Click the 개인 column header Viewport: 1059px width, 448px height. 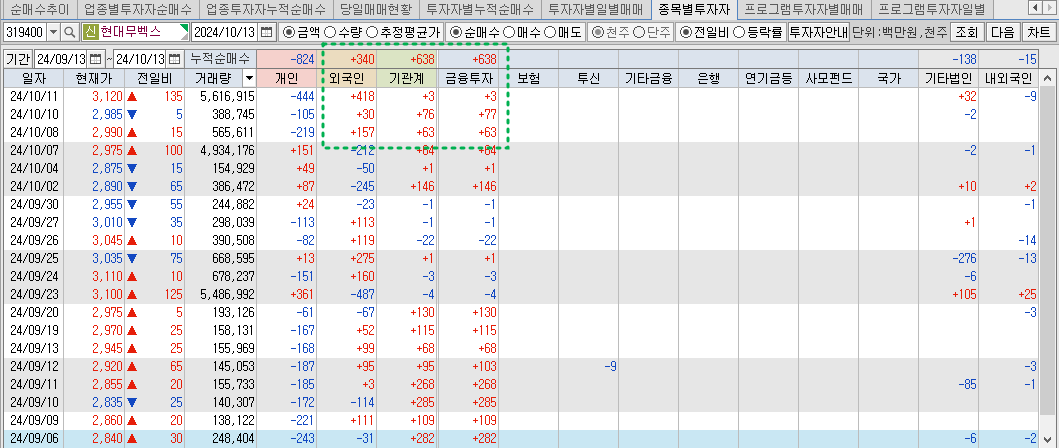(x=287, y=78)
